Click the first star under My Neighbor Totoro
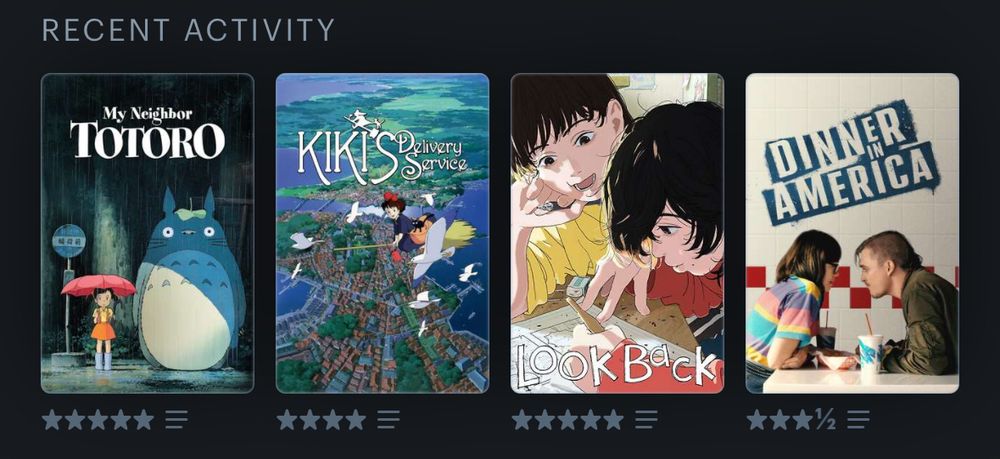Viewport: 1000px width, 459px height. pyautogui.click(x=52, y=419)
